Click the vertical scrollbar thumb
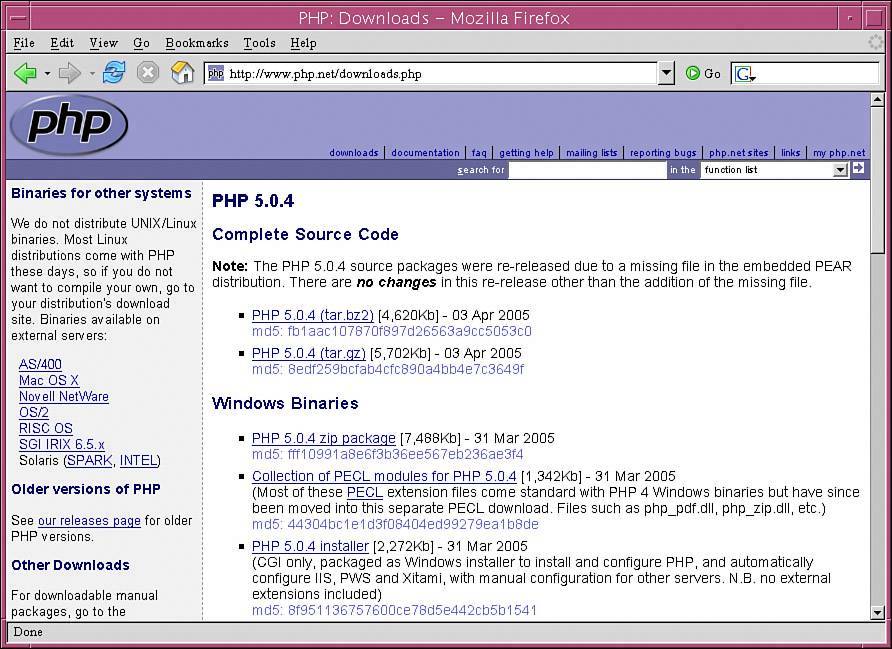 (x=877, y=179)
